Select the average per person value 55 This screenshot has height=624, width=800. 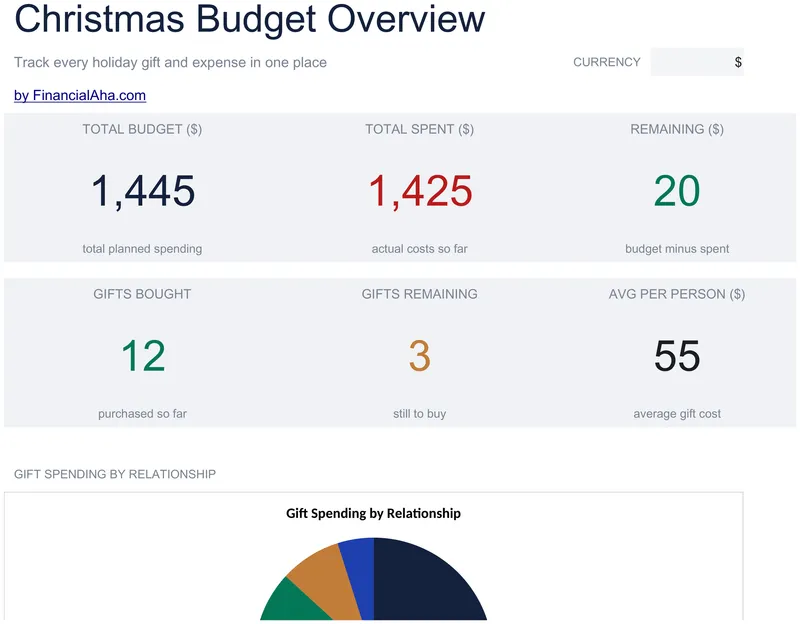tap(677, 356)
